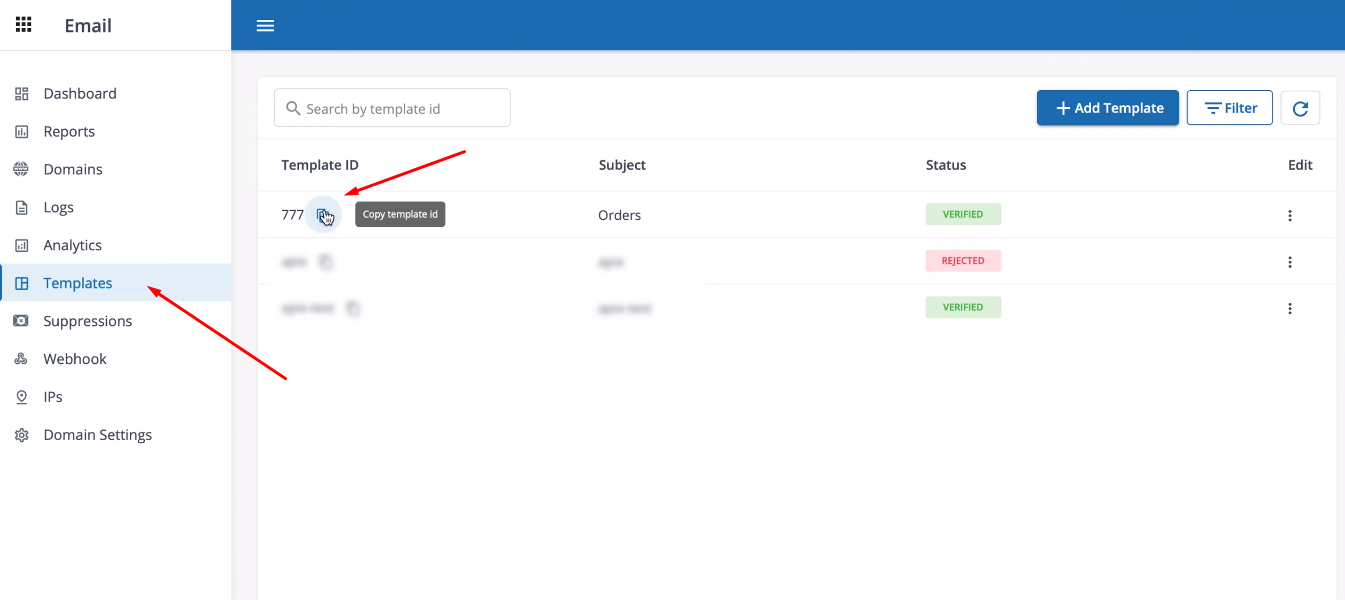Click the Edit column header
The image size is (1345, 600).
[x=1300, y=165]
